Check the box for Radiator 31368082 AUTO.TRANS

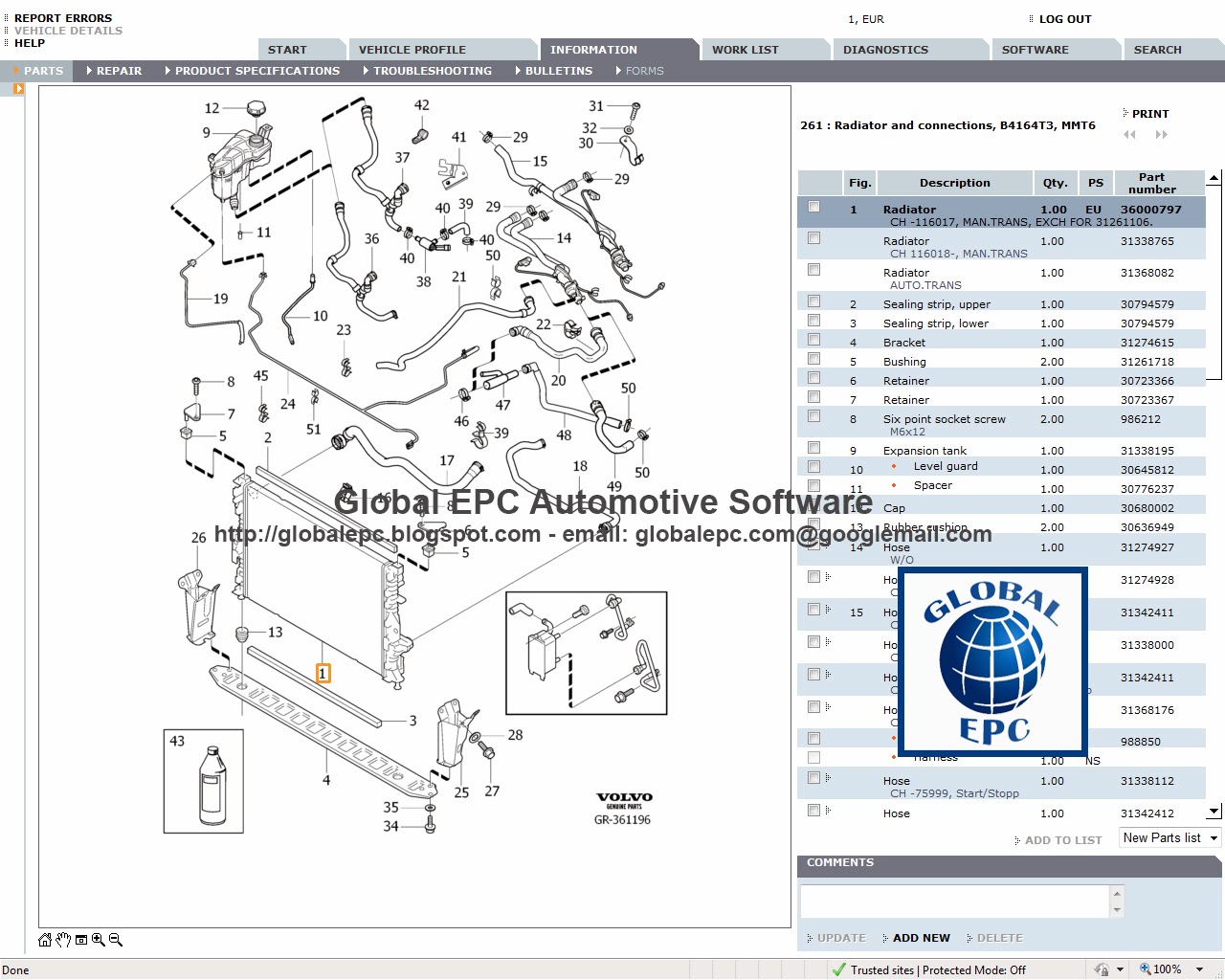[813, 270]
